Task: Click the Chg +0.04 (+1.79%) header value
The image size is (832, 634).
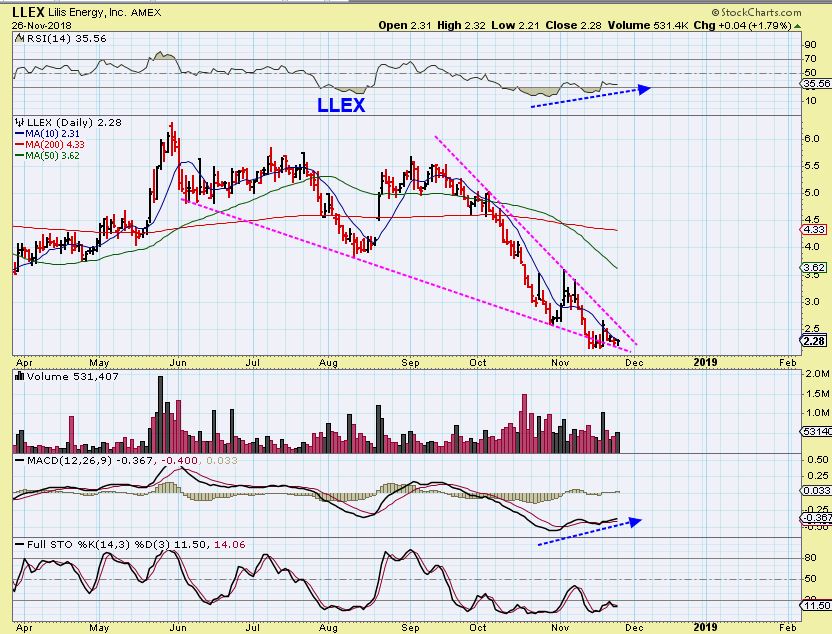Action: pyautogui.click(x=743, y=25)
